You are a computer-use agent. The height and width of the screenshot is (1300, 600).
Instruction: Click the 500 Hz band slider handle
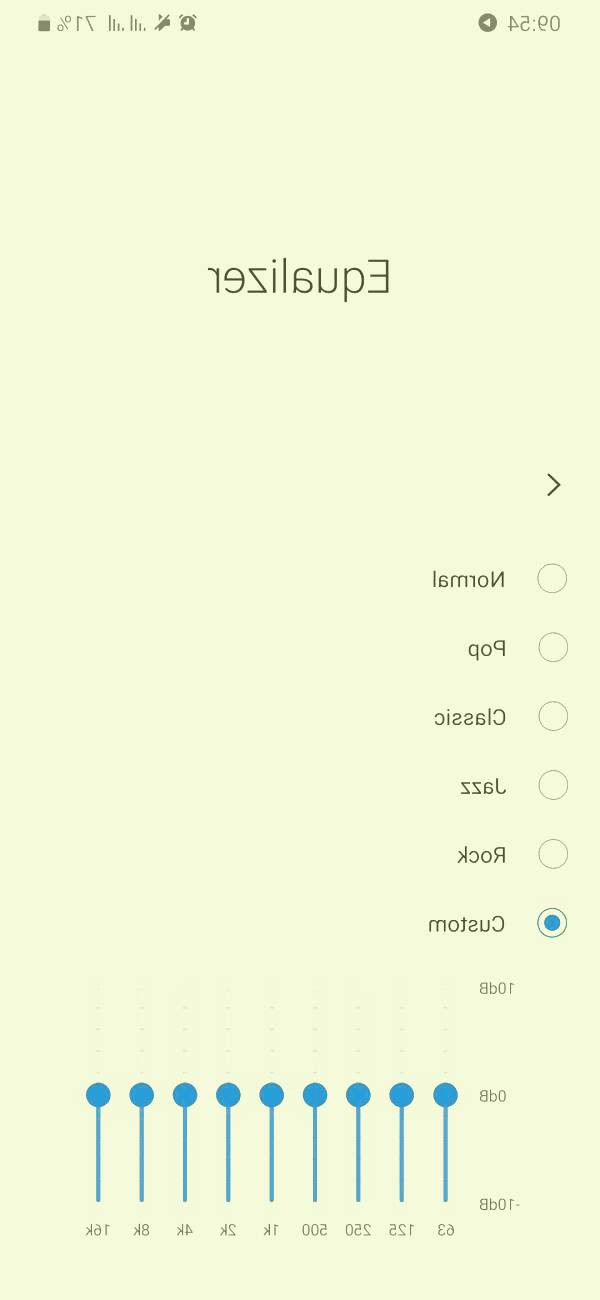click(x=315, y=1095)
